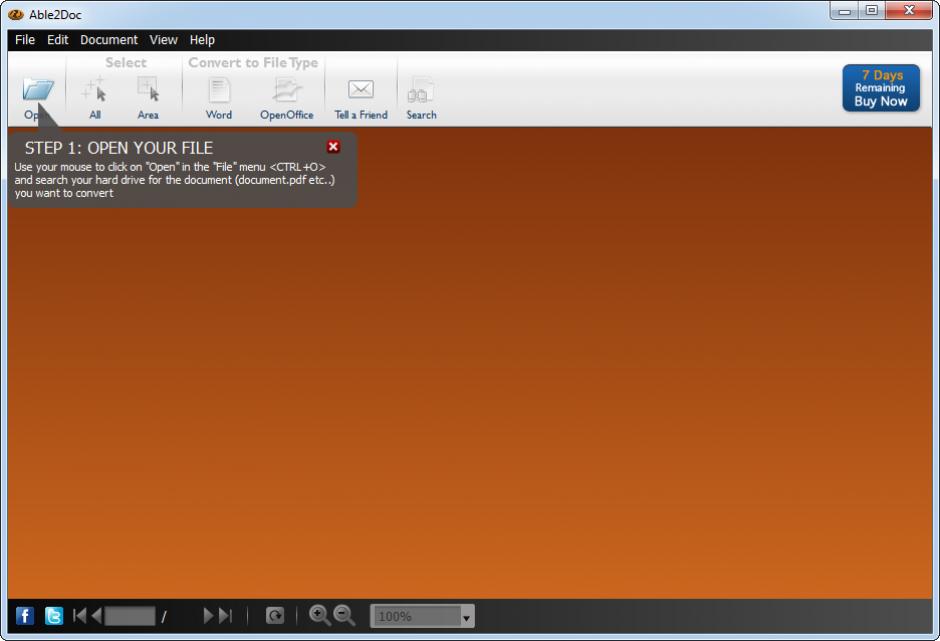Minimize the Able2Doc window

[845, 11]
